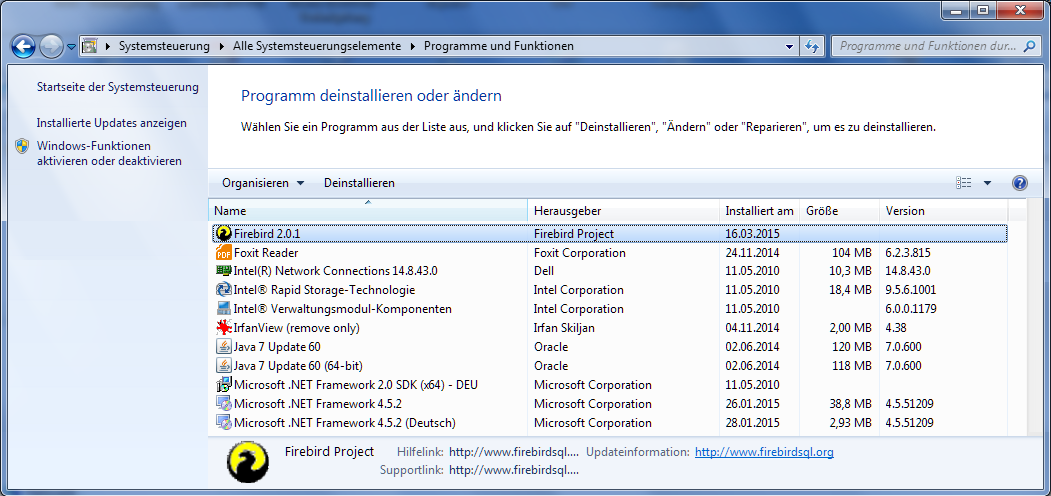This screenshot has height=496, width=1051.
Task: Open help with the blue question mark icon
Action: coord(1019,183)
